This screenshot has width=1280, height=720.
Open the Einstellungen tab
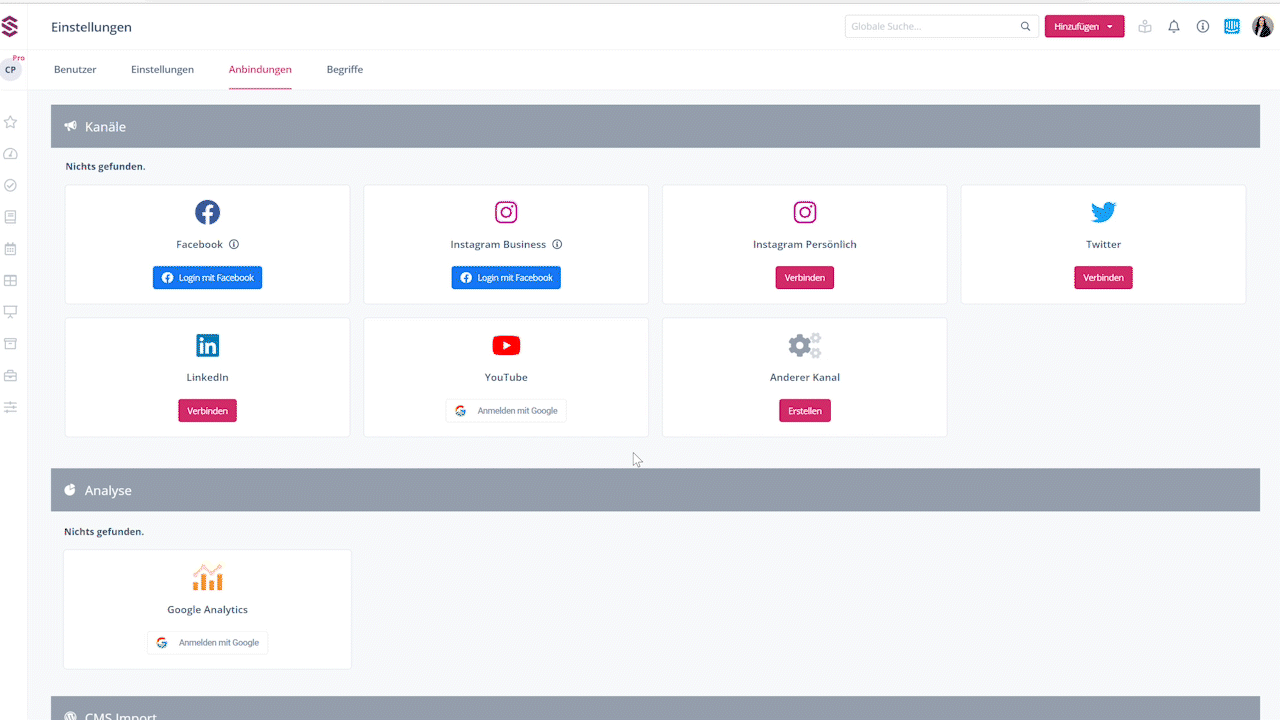pyautogui.click(x=162, y=70)
